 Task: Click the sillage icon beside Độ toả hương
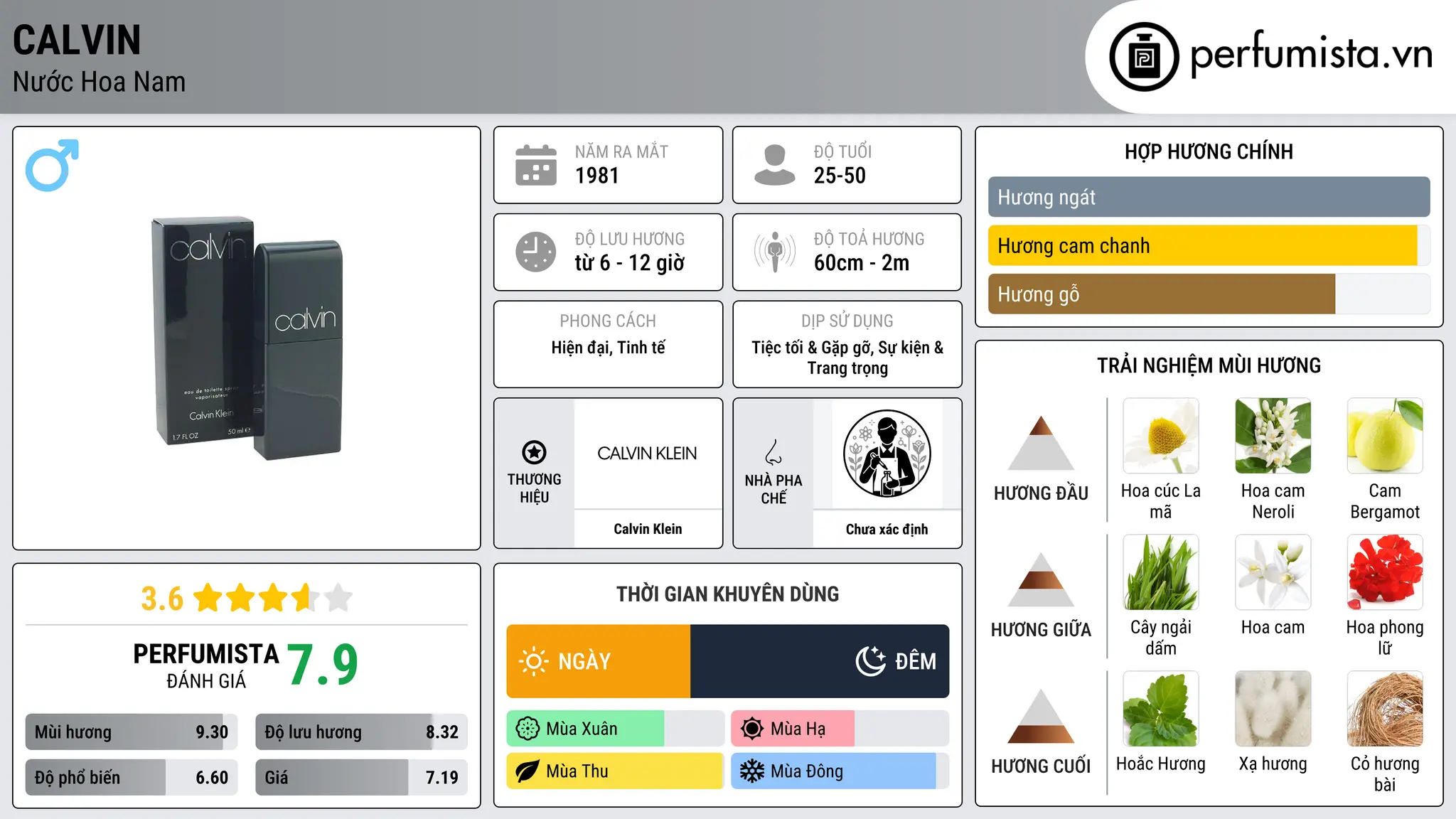[775, 252]
